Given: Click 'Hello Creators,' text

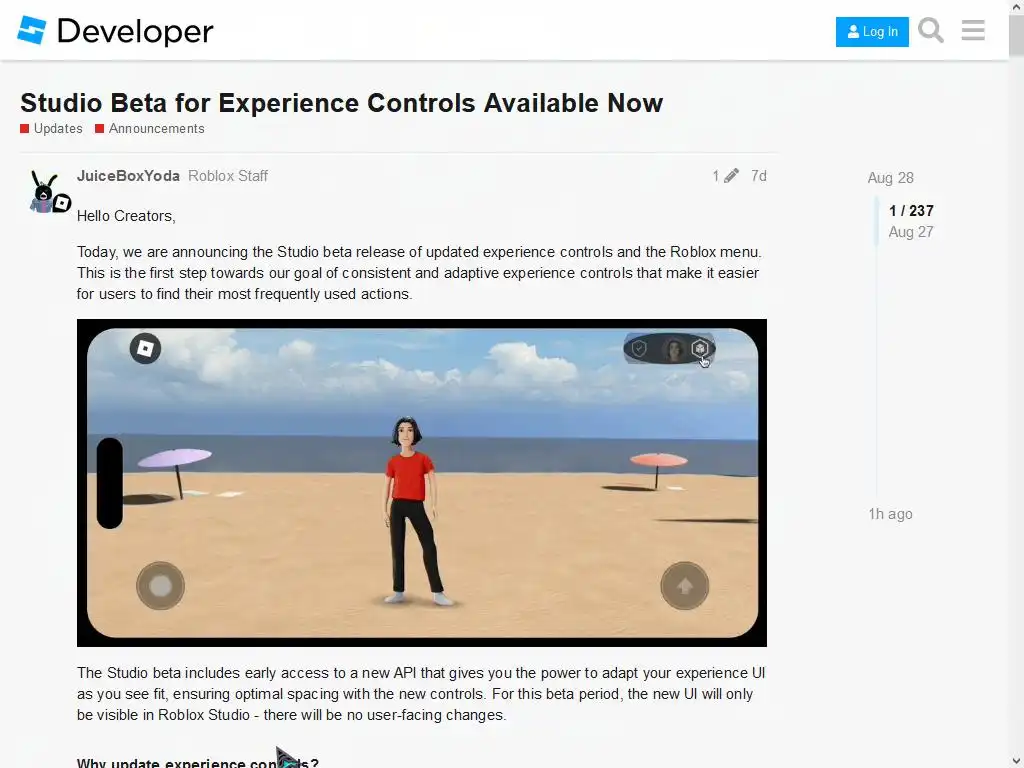Looking at the screenshot, I should coord(126,216).
